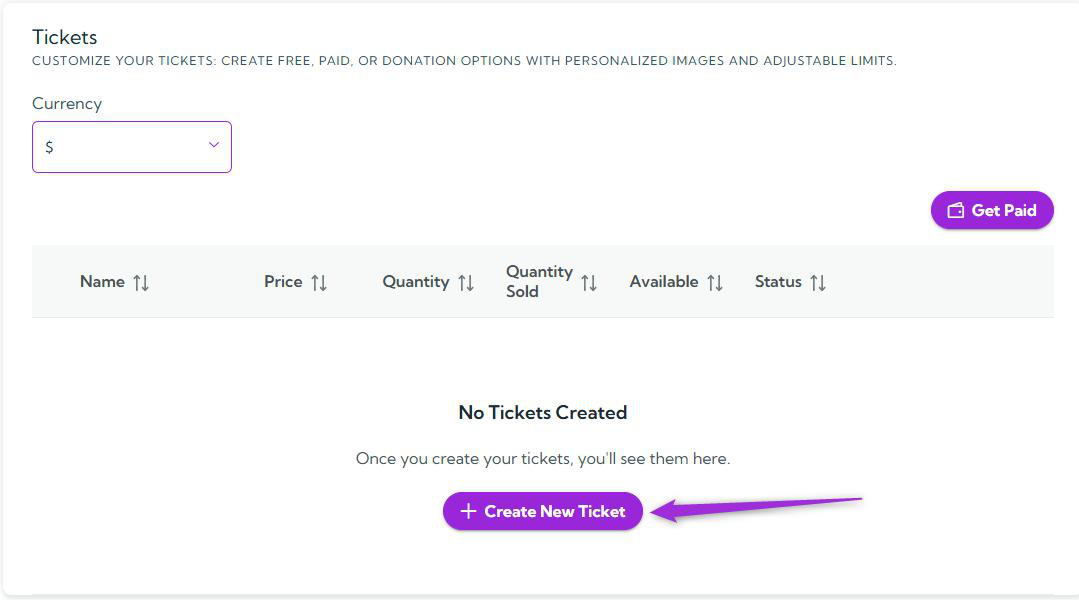Screen dimensions: 1079x600
Task: Select the Name column header
Action: click(102, 282)
